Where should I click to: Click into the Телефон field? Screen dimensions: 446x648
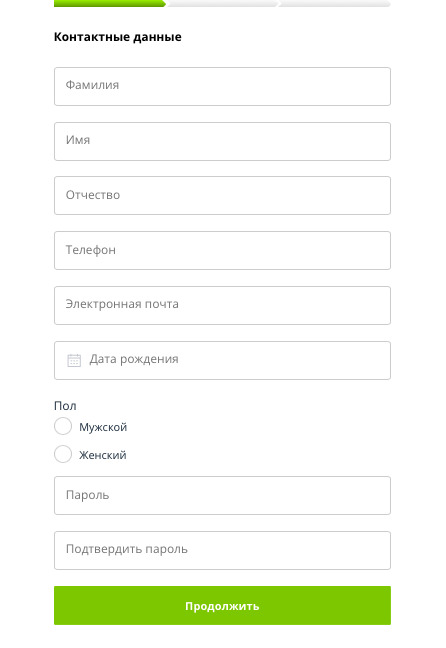pos(222,250)
